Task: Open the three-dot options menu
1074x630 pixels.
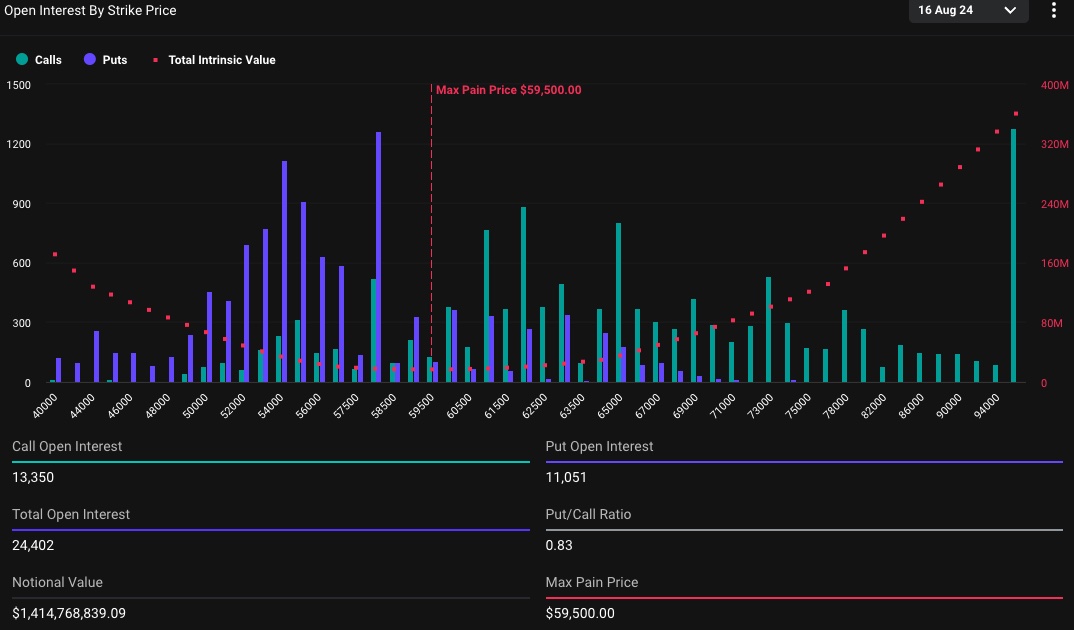Action: [1053, 11]
